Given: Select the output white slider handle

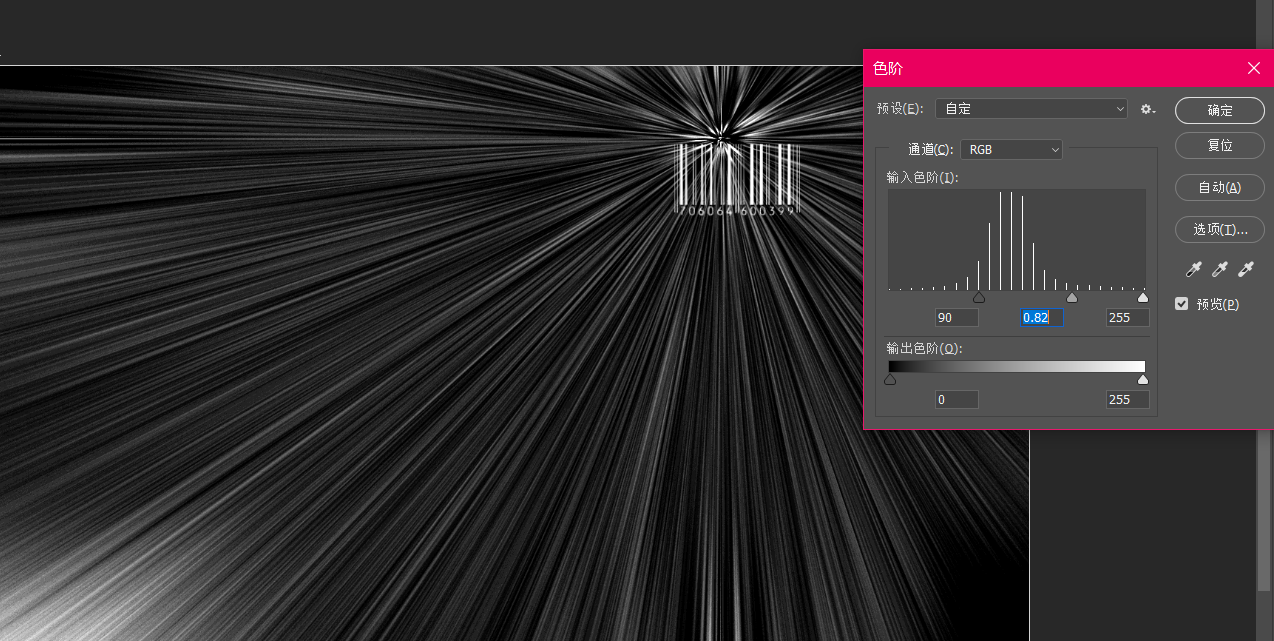Looking at the screenshot, I should 1143,380.
